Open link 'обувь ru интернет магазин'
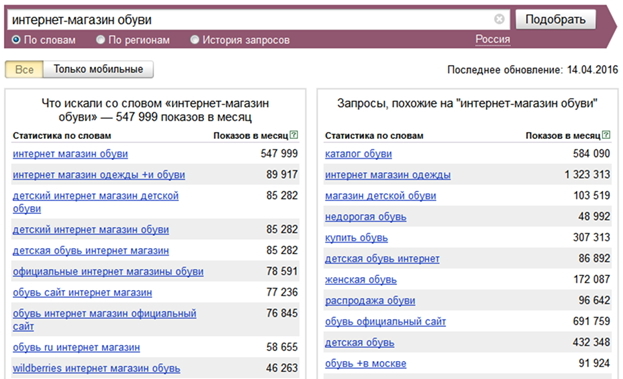This screenshot has height=379, width=623. click(x=76, y=347)
